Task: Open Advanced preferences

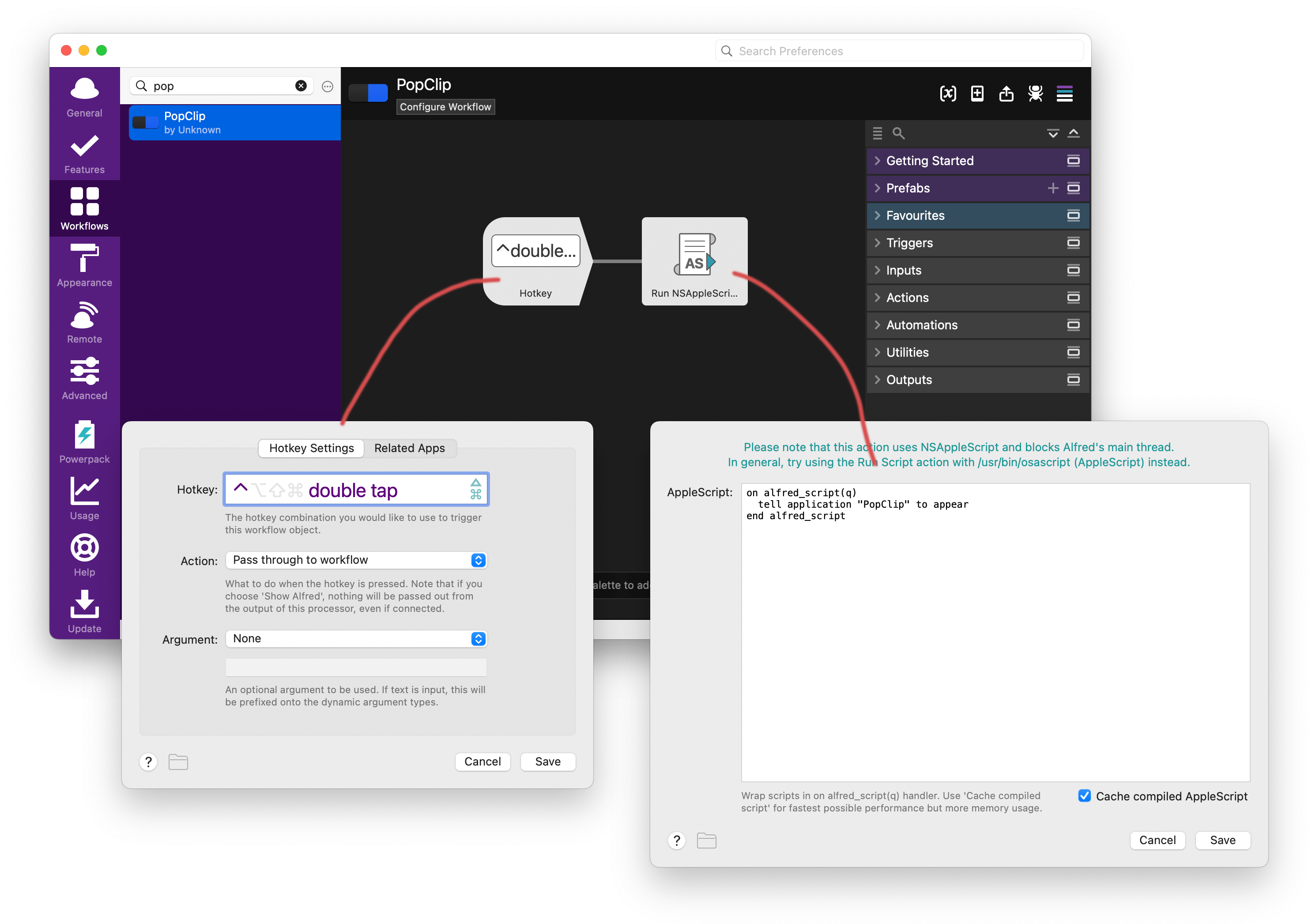Action: pyautogui.click(x=84, y=378)
